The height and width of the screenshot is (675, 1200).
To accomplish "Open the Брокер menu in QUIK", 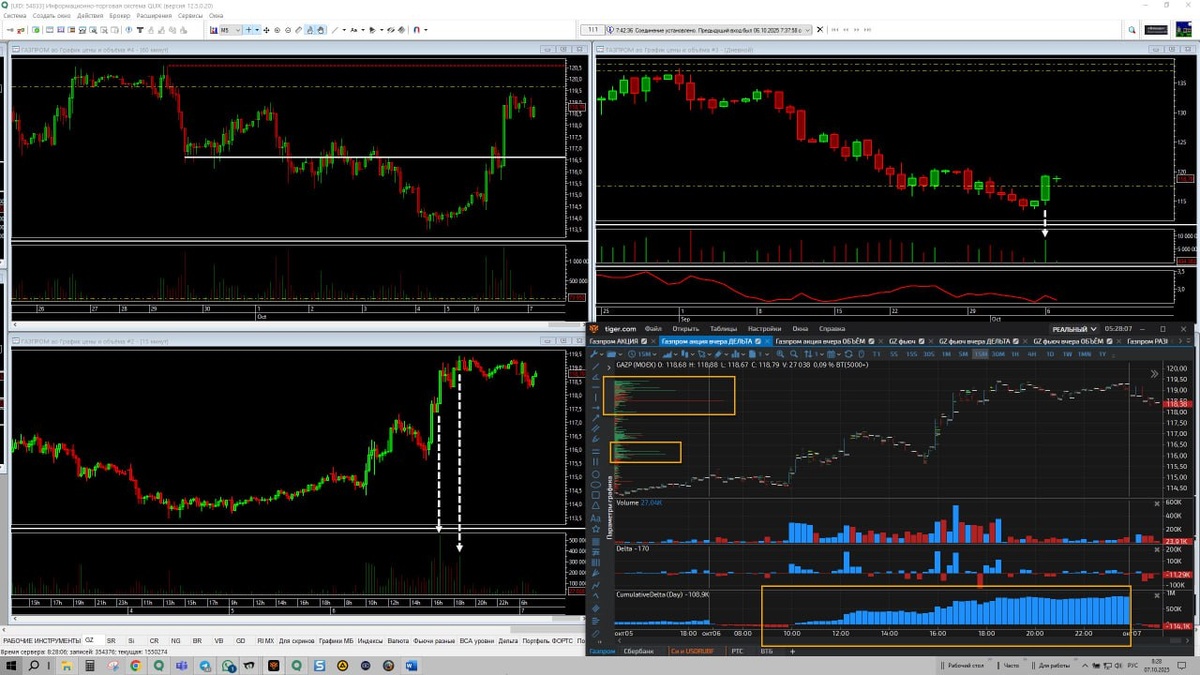I will coord(120,16).
